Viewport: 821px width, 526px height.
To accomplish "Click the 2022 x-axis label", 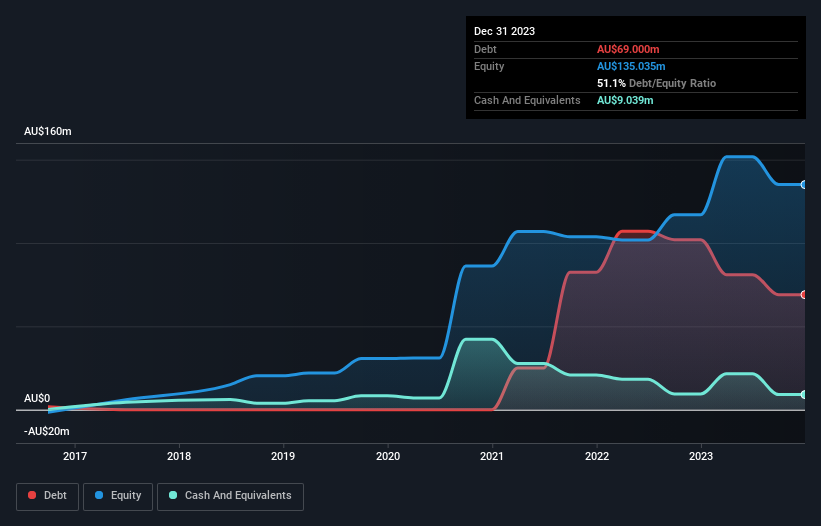I will 597,456.
